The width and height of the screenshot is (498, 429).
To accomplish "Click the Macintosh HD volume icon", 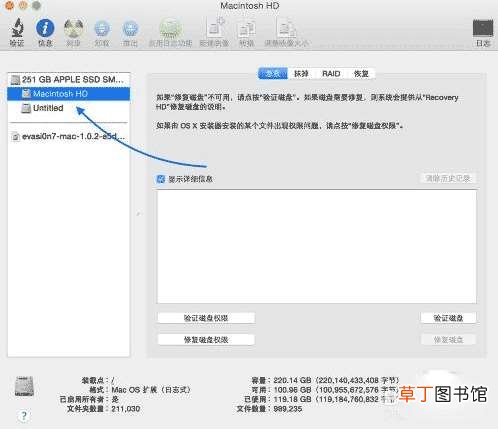I will click(x=26, y=94).
